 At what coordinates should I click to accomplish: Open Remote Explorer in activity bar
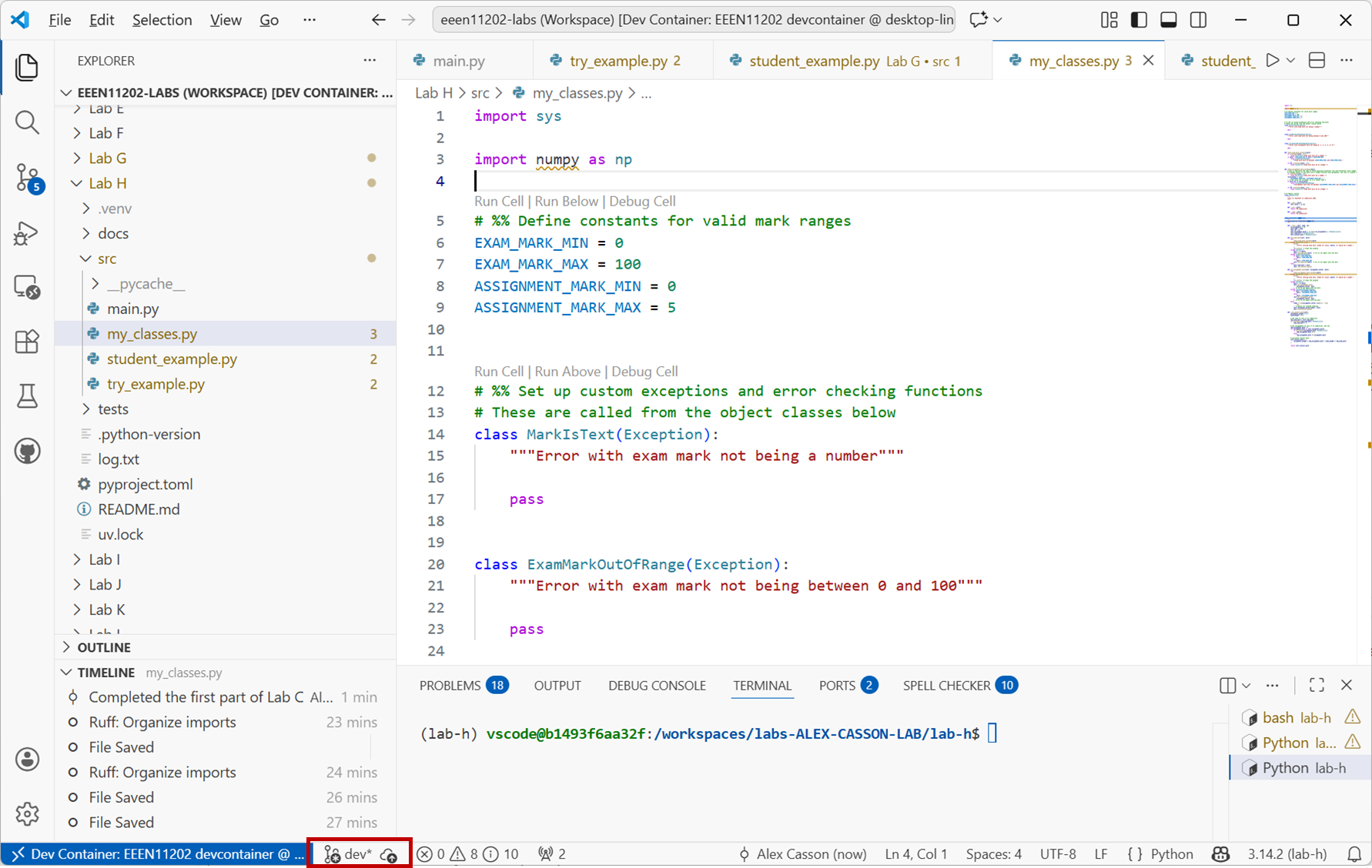[x=27, y=288]
